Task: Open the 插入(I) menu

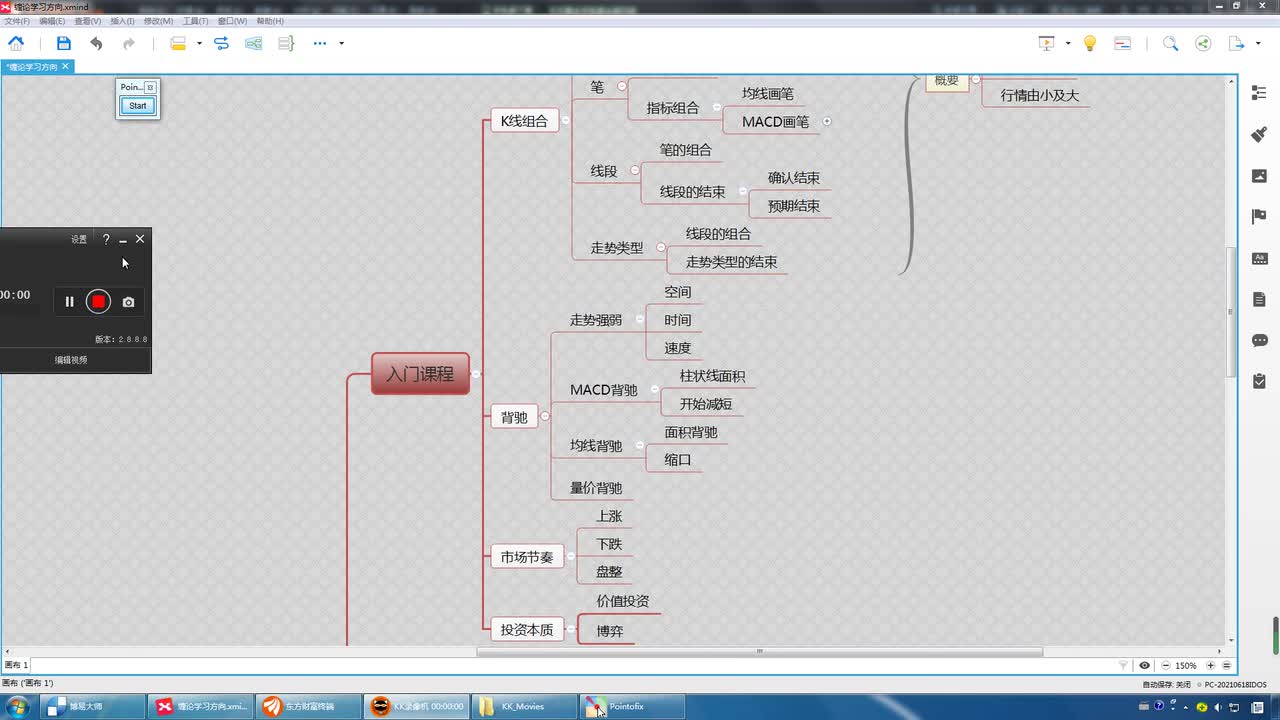Action: (x=122, y=21)
